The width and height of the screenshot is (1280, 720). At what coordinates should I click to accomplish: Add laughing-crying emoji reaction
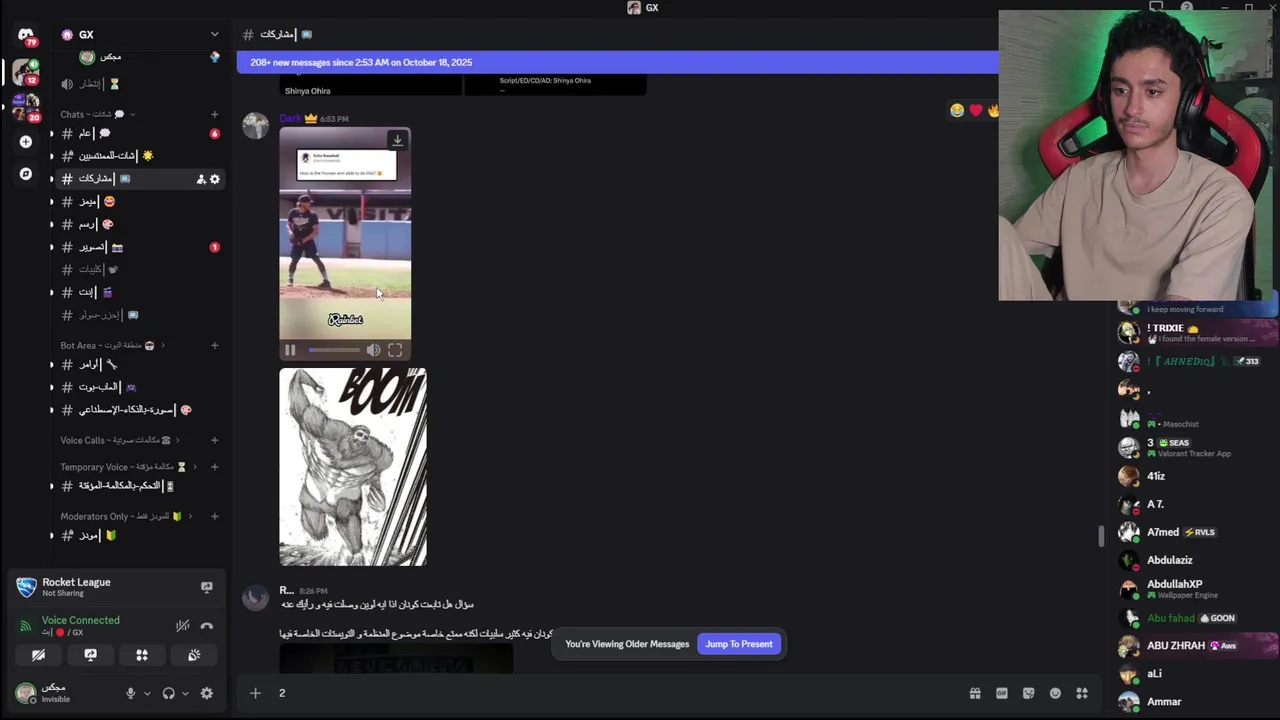coord(957,110)
